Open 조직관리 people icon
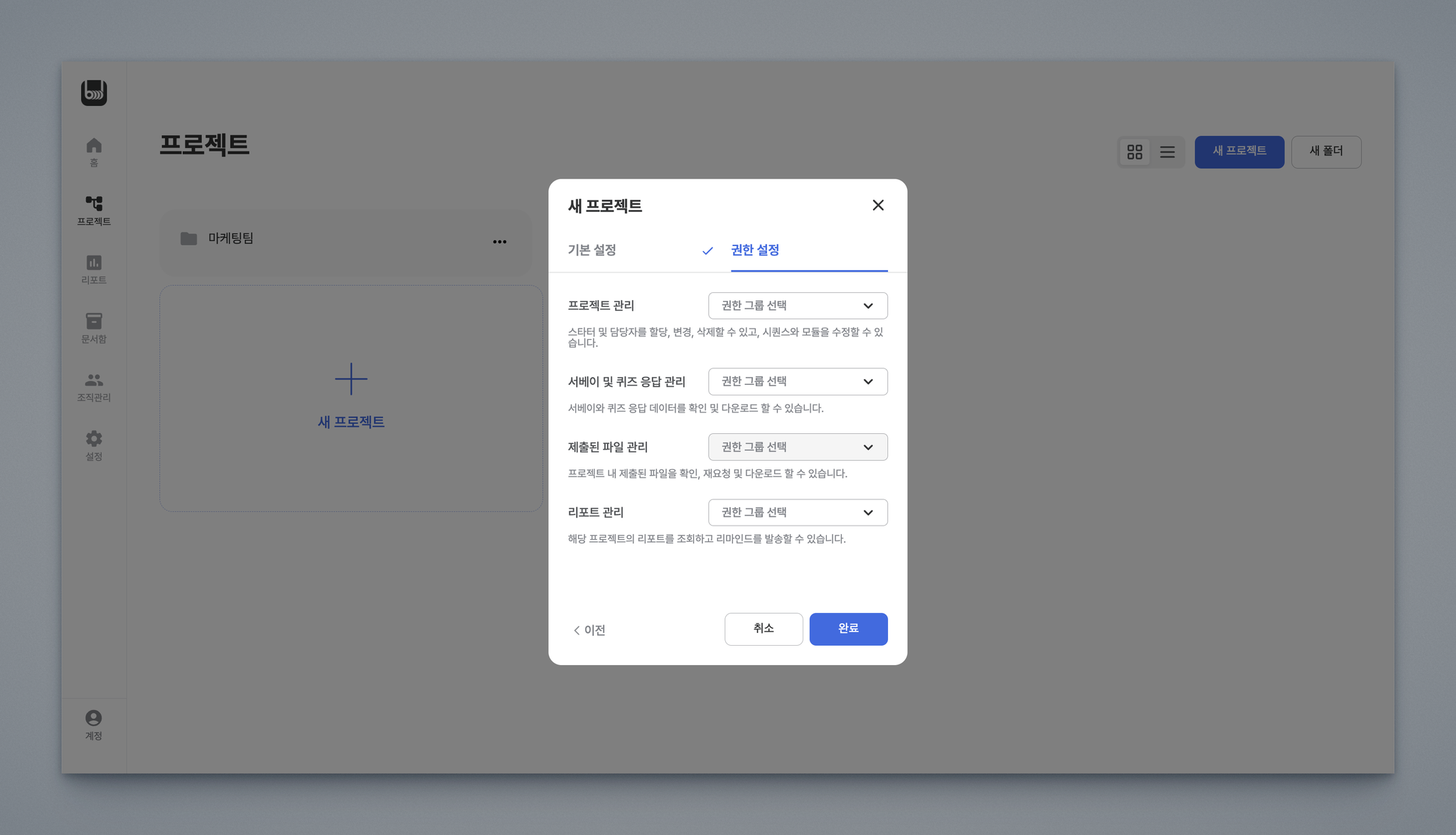The image size is (1456, 835). [x=94, y=381]
